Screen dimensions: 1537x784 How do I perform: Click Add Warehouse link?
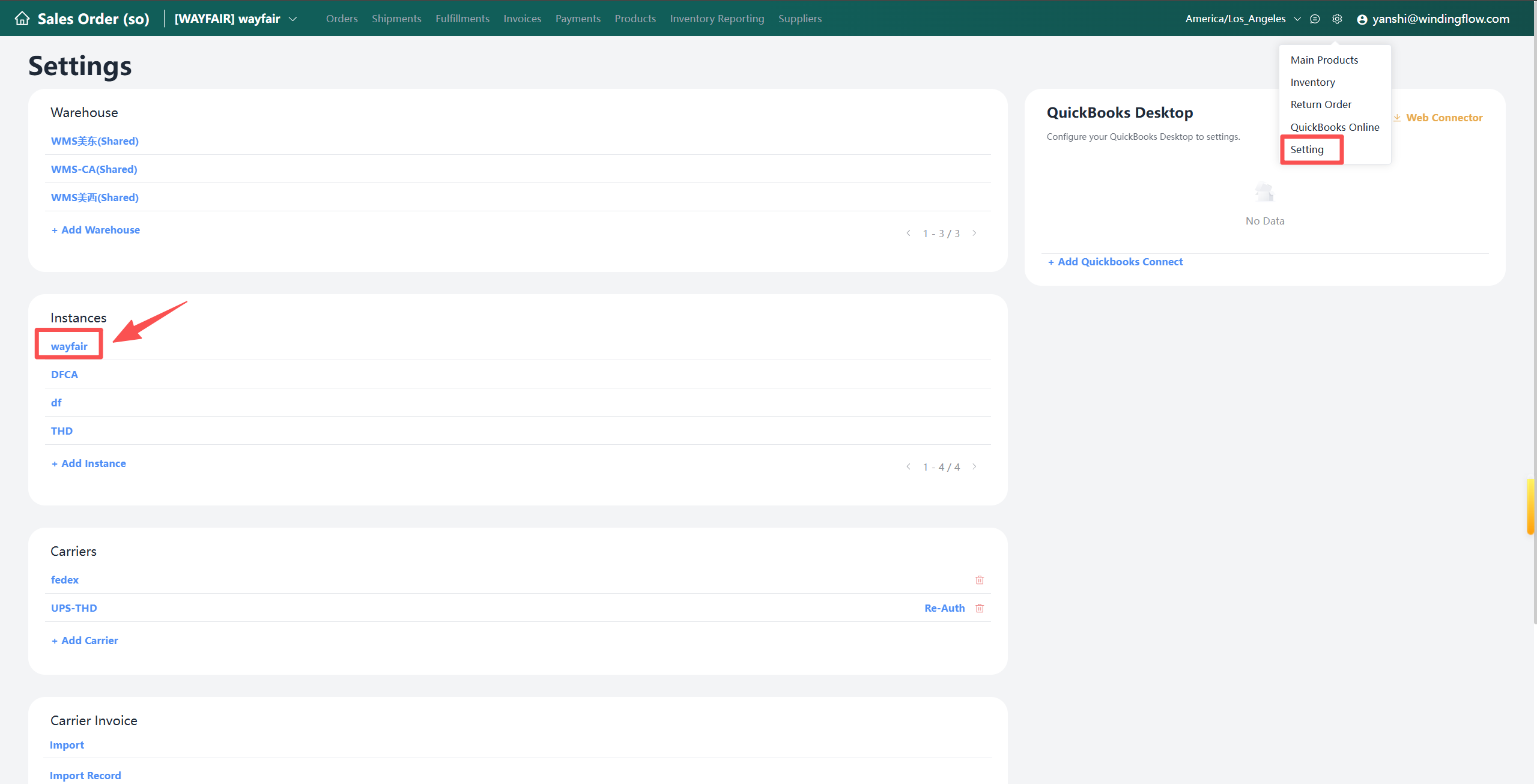[95, 230]
